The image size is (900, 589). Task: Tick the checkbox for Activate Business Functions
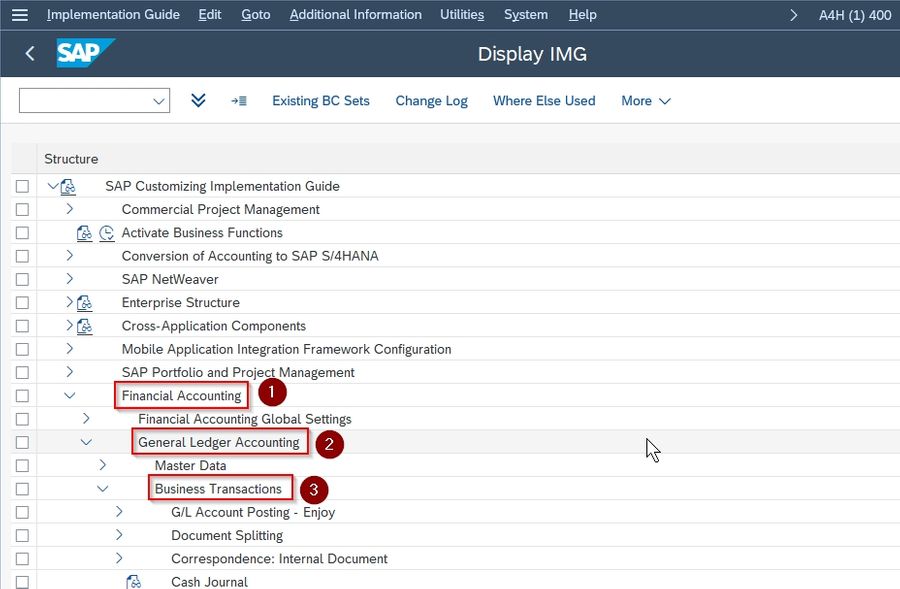tap(22, 233)
